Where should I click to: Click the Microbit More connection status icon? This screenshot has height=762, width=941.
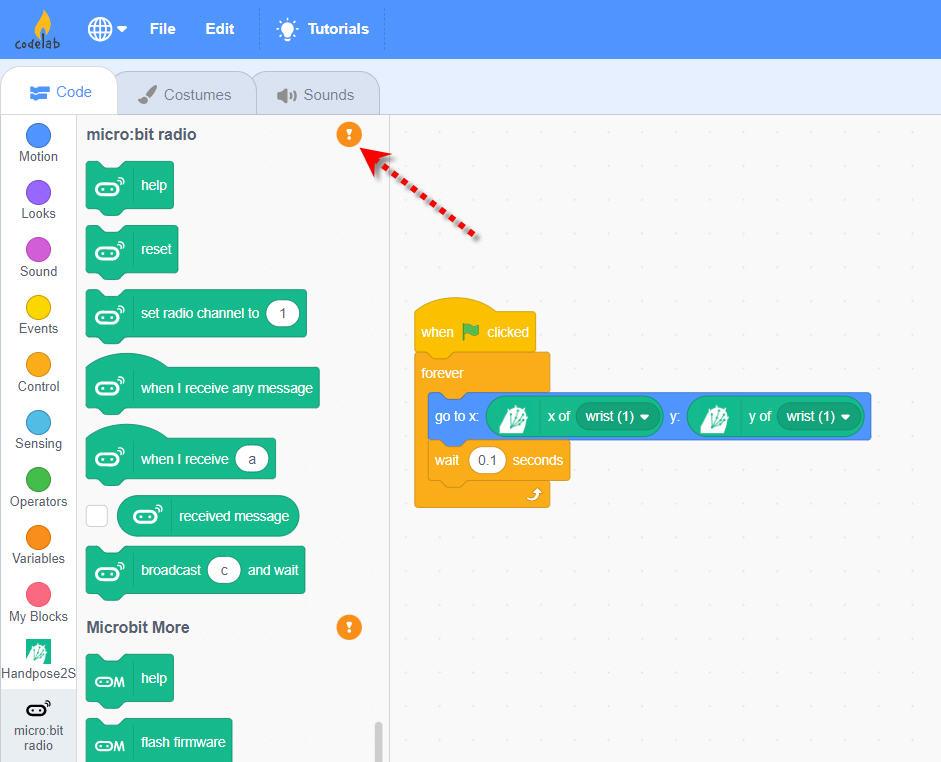click(x=349, y=627)
